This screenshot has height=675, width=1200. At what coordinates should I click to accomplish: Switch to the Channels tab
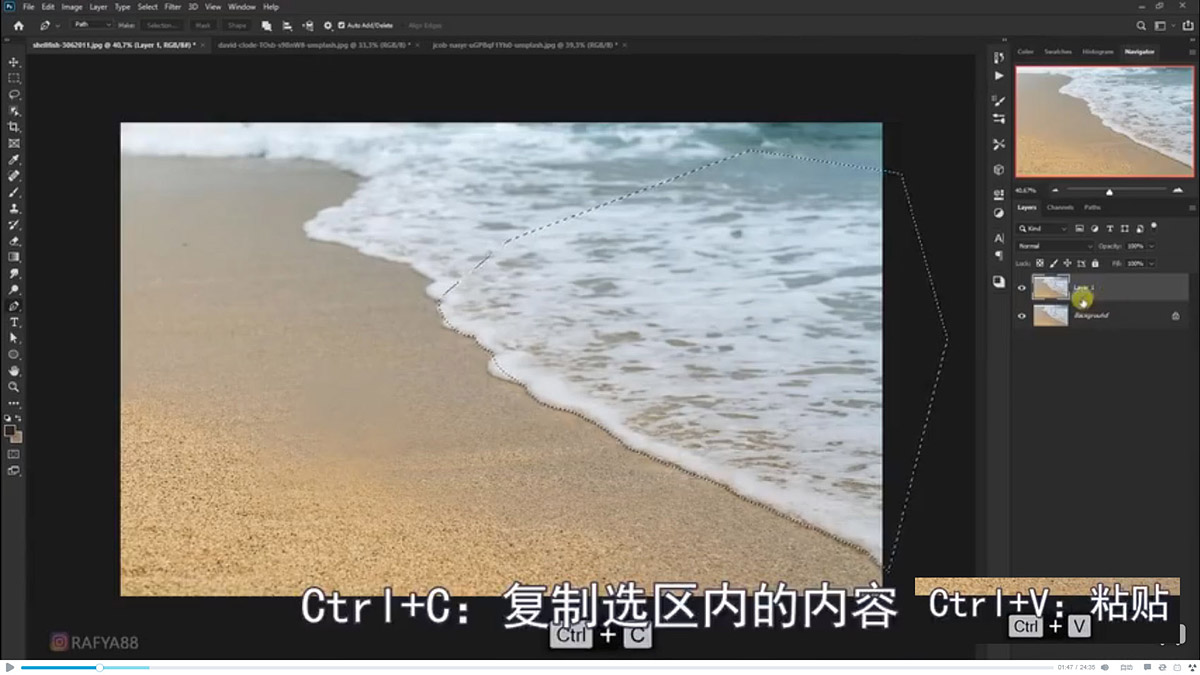1060,208
